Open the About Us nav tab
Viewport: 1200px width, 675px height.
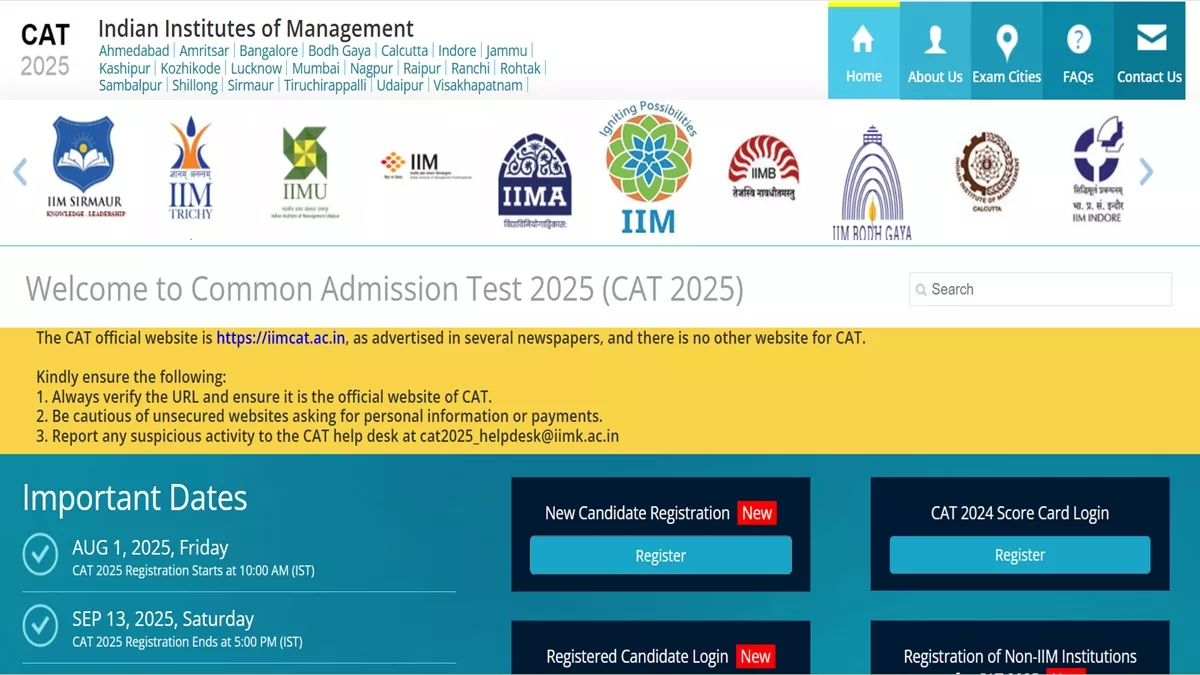[935, 52]
